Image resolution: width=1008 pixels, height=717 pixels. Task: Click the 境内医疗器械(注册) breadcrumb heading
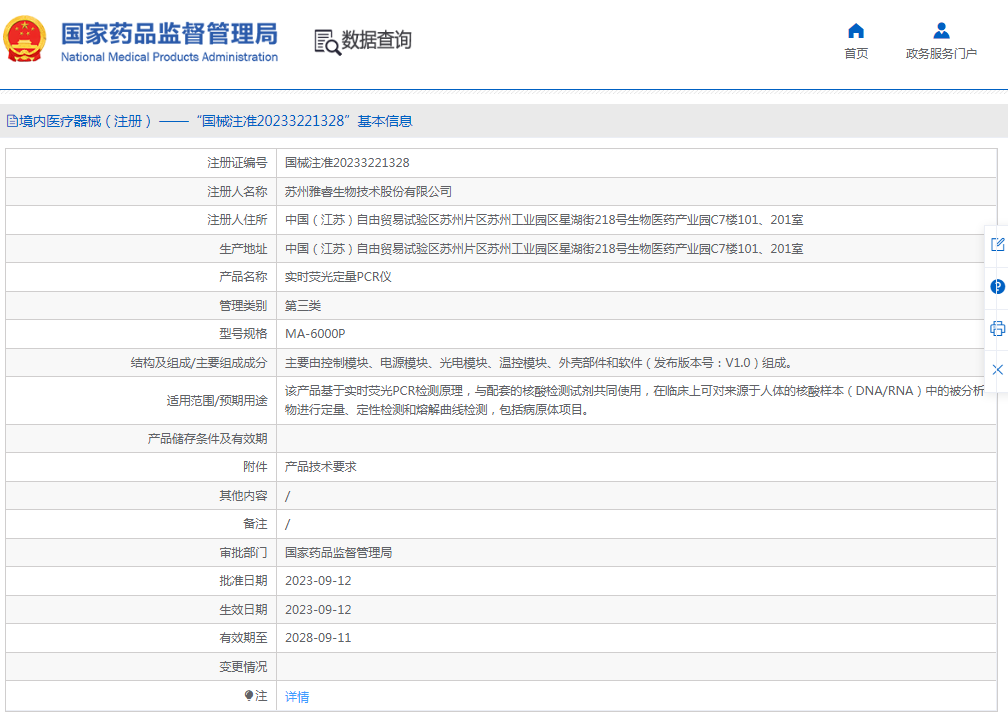[x=86, y=121]
